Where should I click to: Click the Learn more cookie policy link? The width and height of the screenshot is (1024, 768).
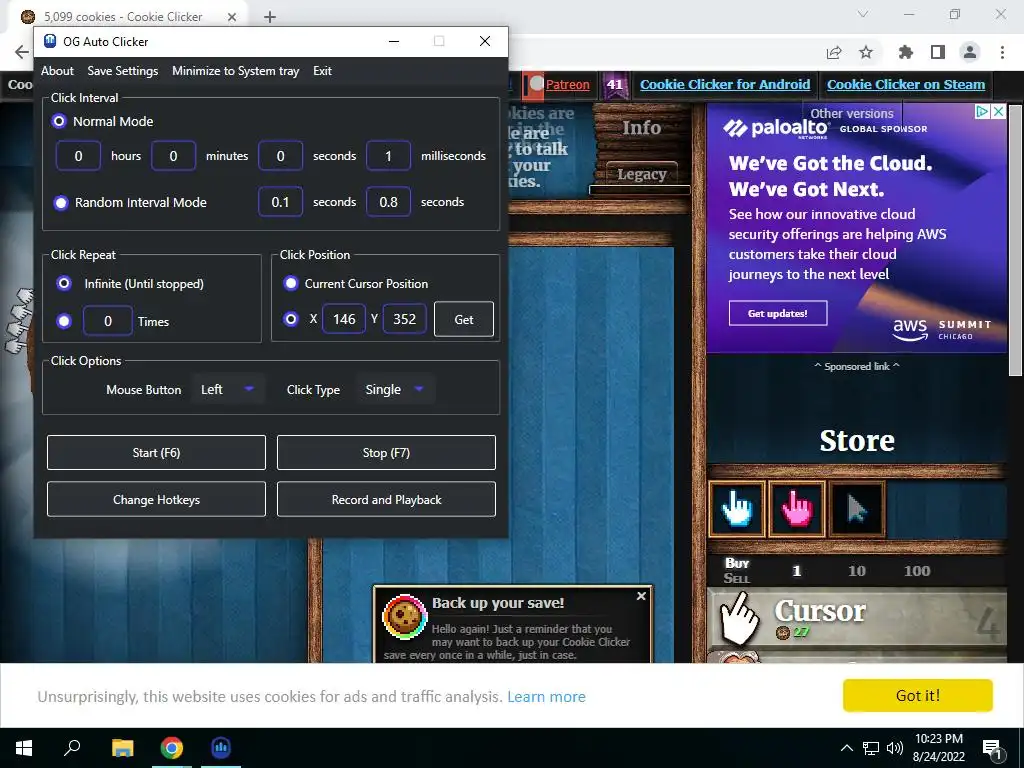(x=546, y=697)
